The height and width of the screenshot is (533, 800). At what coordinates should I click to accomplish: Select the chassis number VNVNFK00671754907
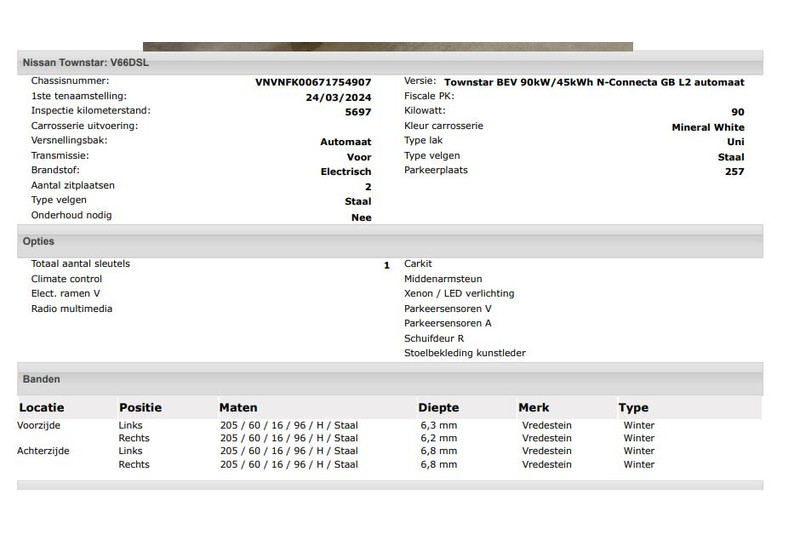click(x=313, y=82)
